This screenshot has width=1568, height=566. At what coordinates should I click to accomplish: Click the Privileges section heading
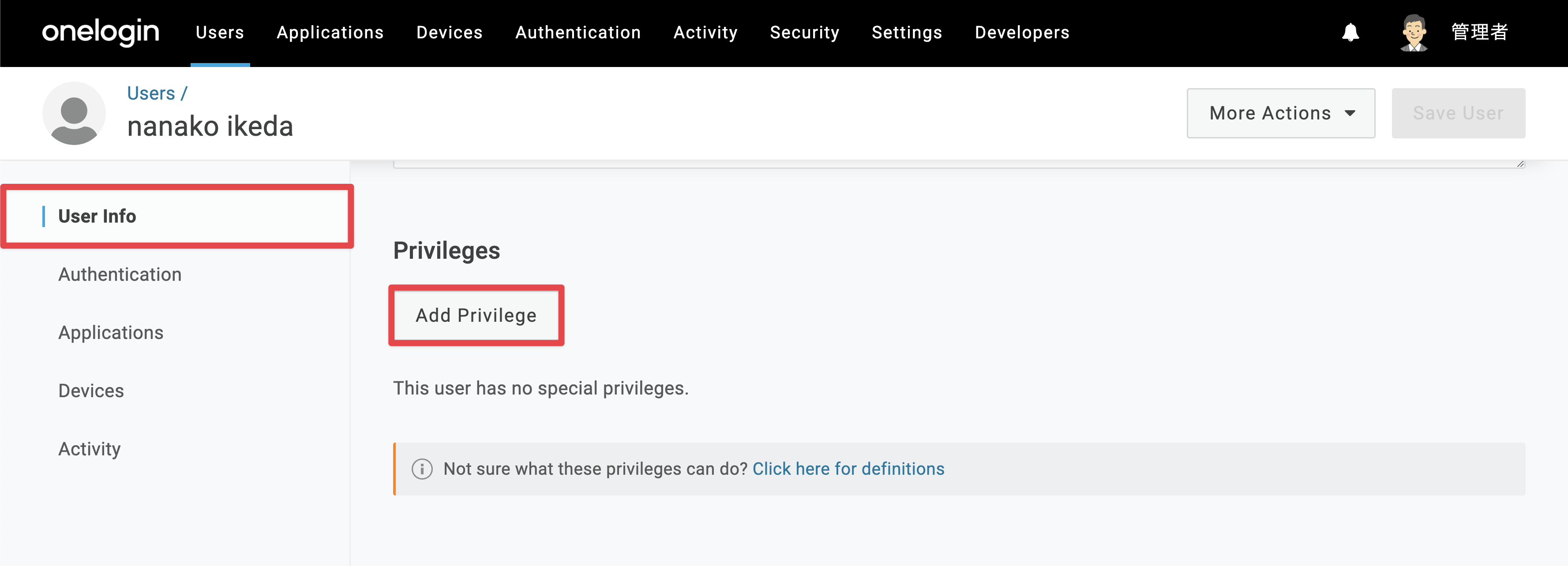click(446, 250)
